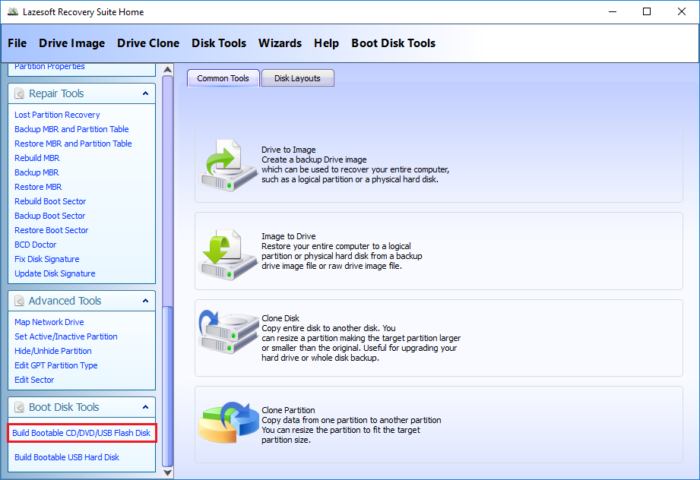
Task: Click Fix Disk Signature
Action: pyautogui.click(x=47, y=259)
